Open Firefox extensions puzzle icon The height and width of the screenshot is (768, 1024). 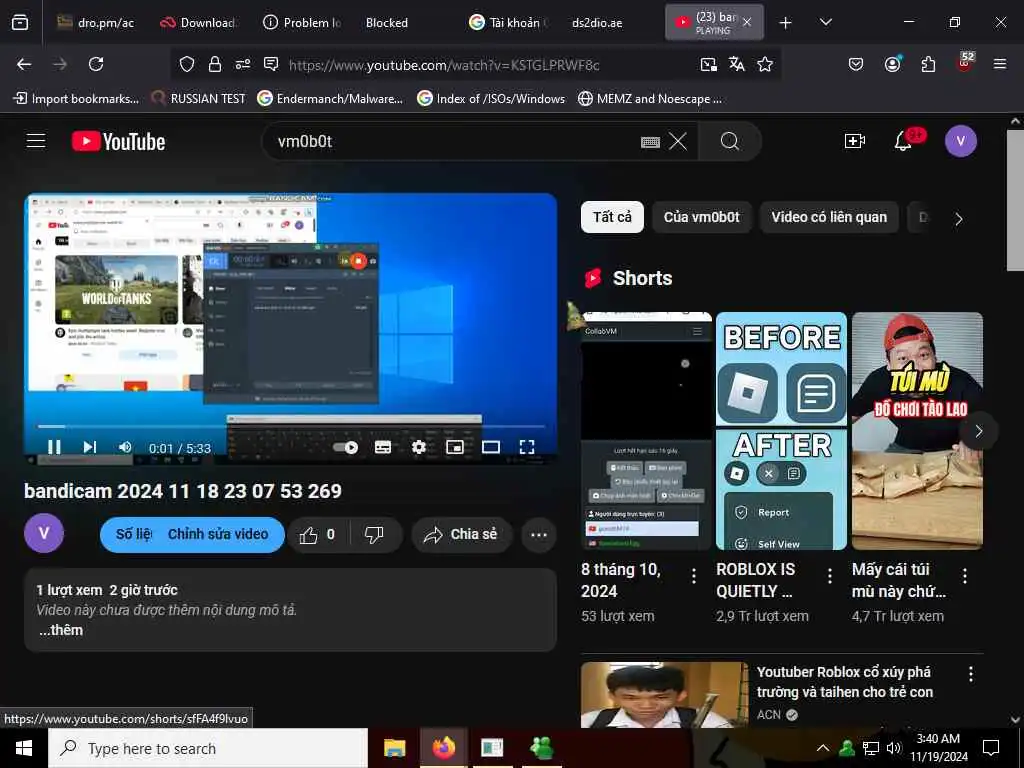coord(928,64)
